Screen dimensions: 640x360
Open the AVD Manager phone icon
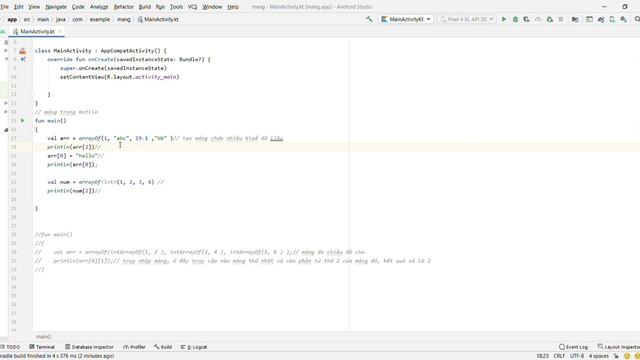tap(612, 19)
